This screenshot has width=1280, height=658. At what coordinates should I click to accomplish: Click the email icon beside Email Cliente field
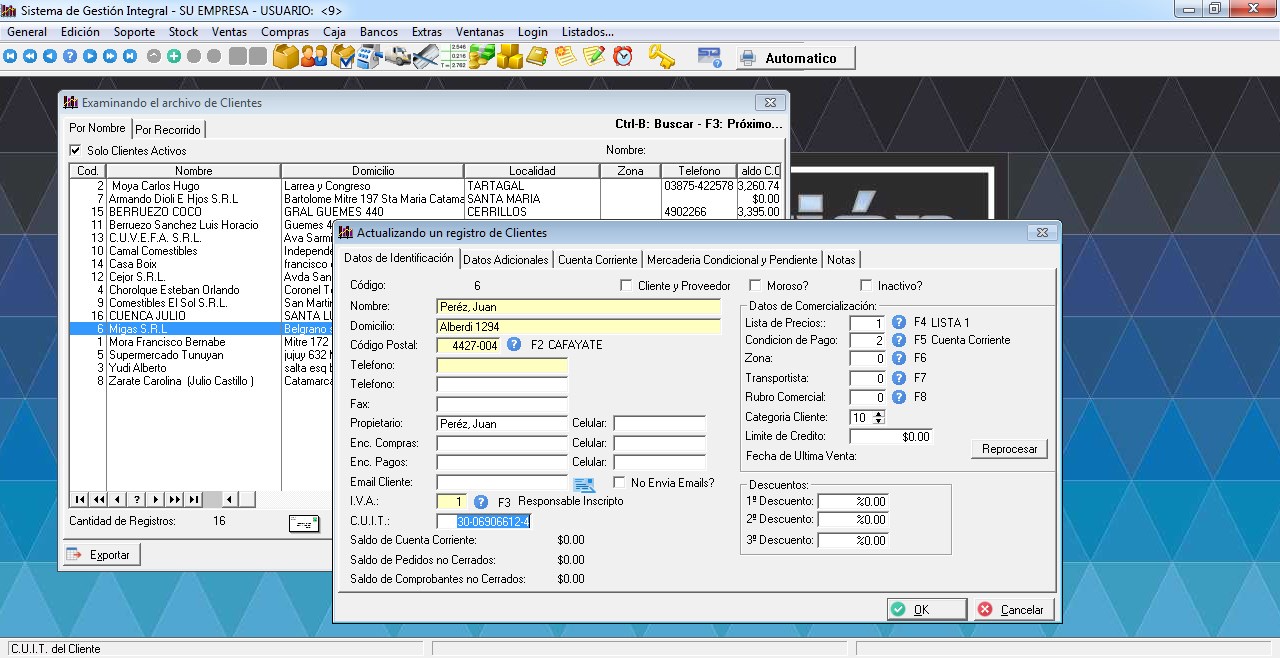[584, 484]
